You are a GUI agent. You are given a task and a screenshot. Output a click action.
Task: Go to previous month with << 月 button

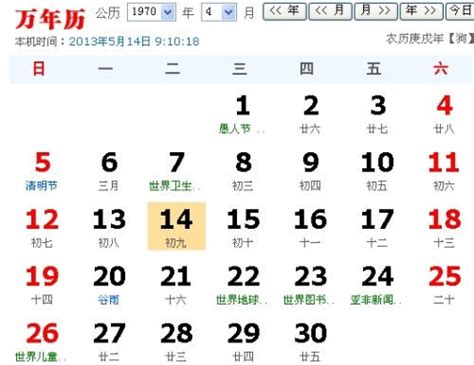tap(330, 11)
